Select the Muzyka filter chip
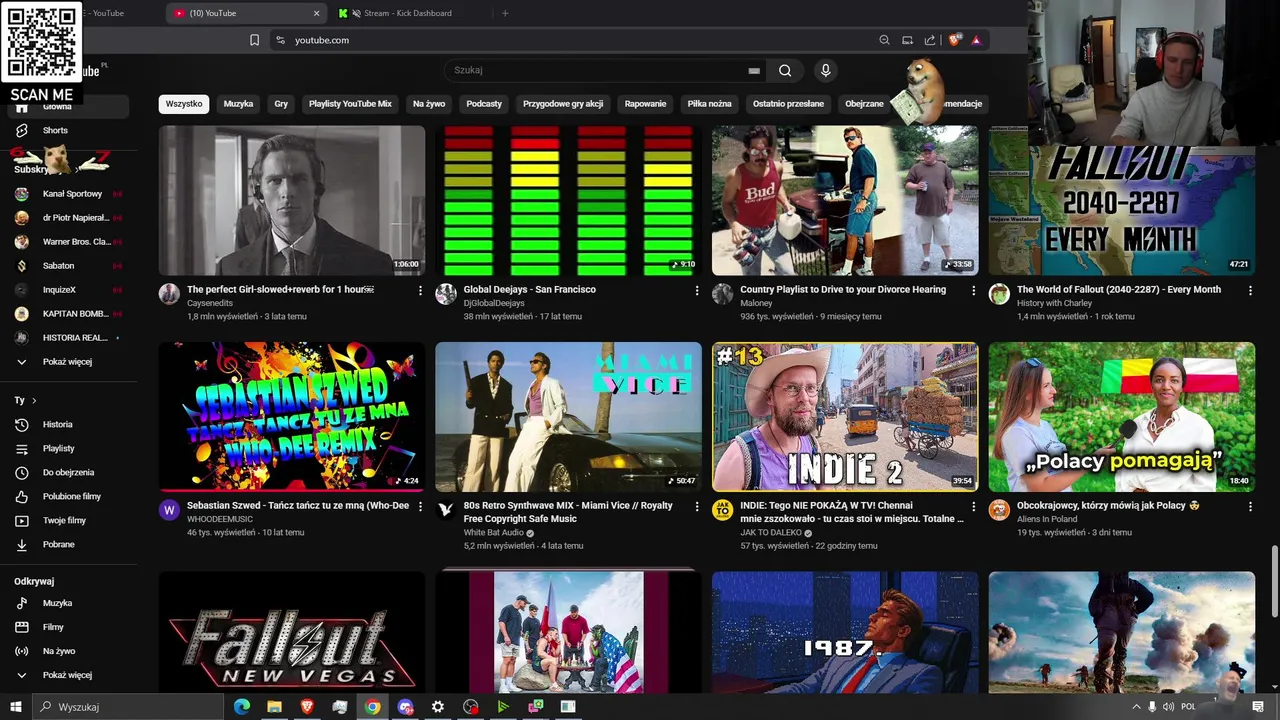The height and width of the screenshot is (720, 1280). 238,104
